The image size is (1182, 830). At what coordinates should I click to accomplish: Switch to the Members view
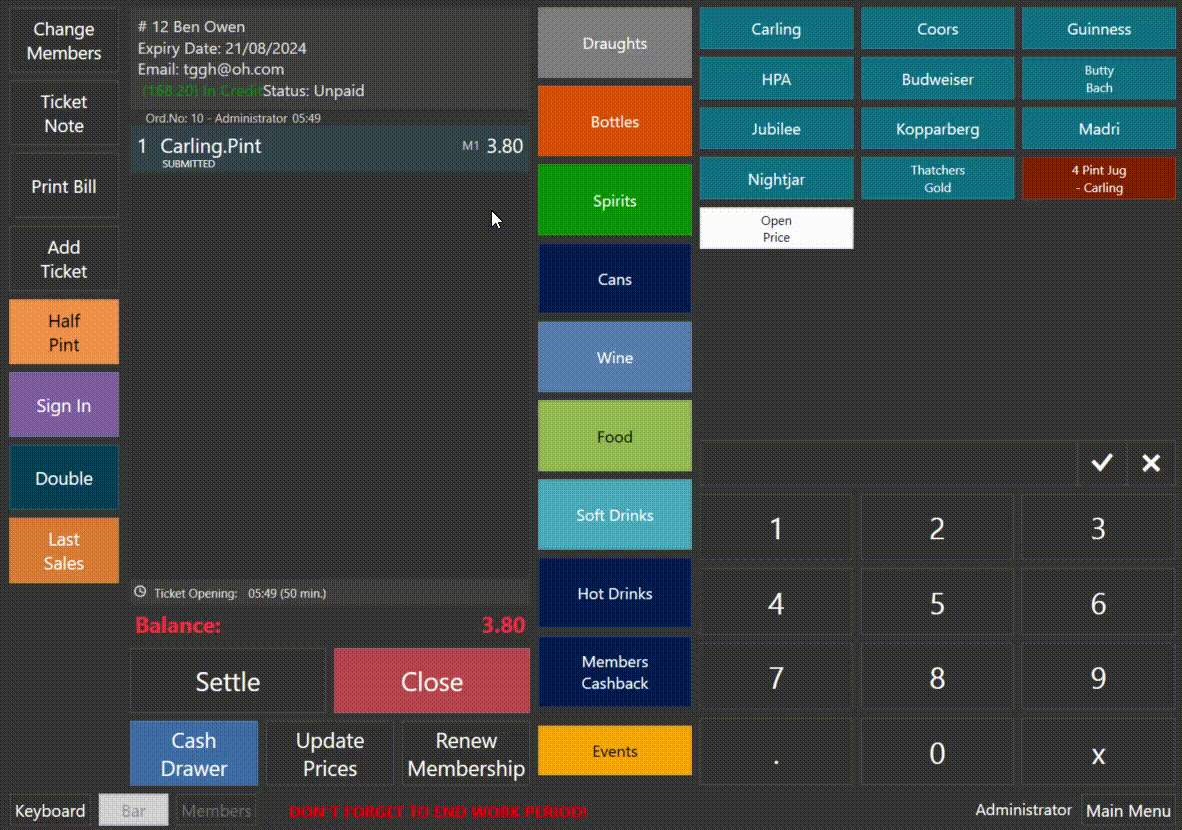coord(217,811)
